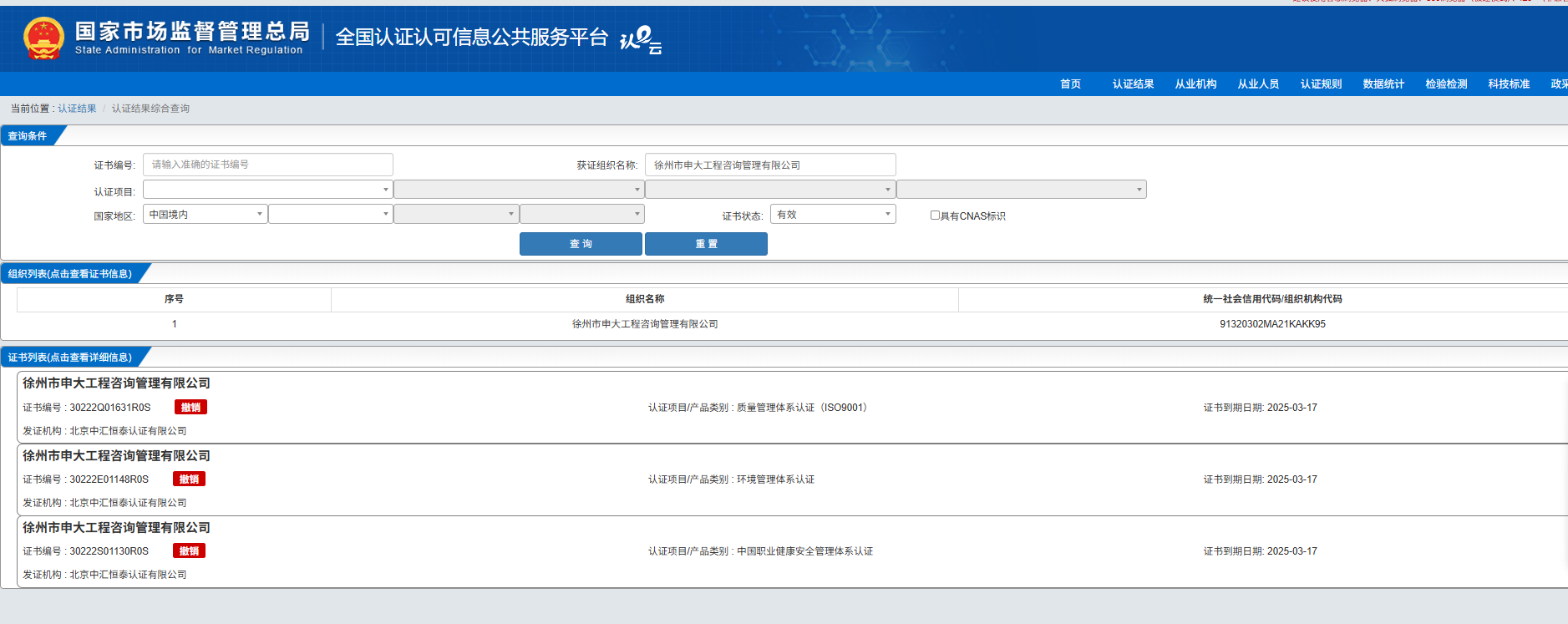Open the 数据统计 navigation item
1568x624 pixels.
(x=1383, y=84)
